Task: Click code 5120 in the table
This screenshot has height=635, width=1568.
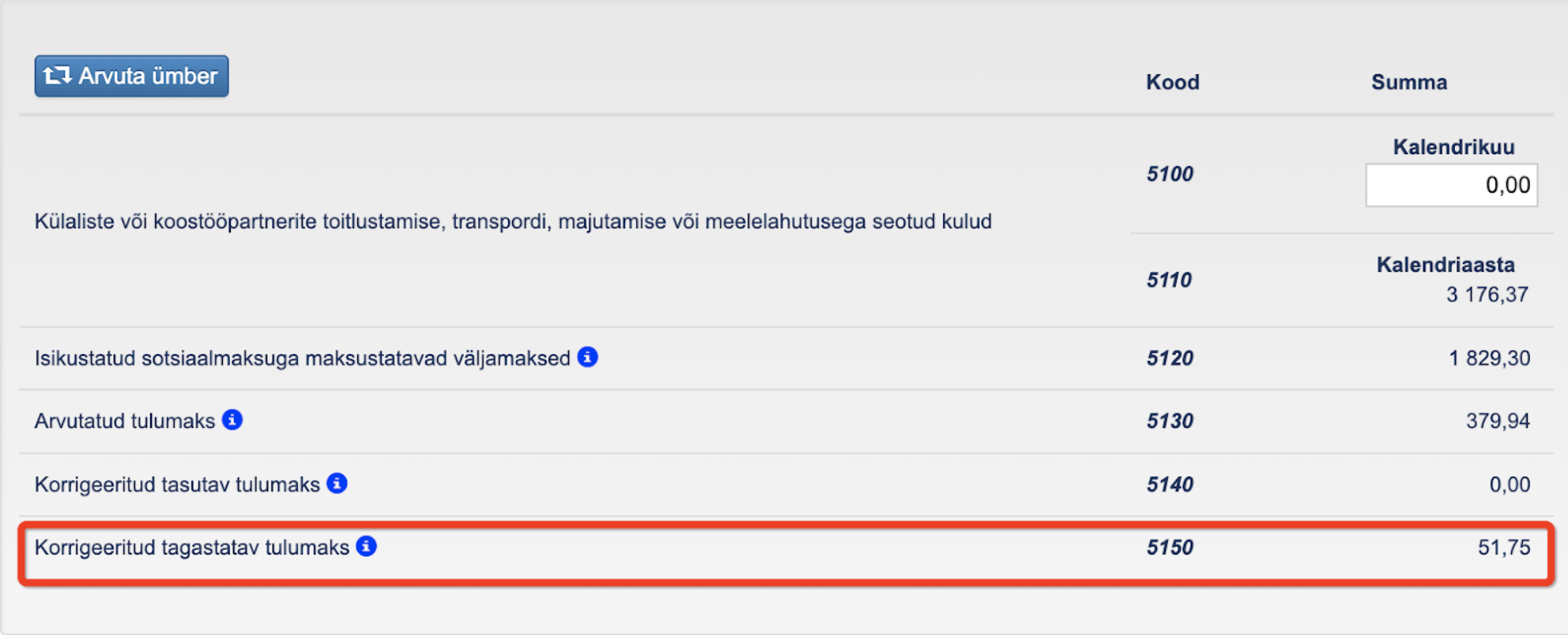Action: coord(1170,358)
